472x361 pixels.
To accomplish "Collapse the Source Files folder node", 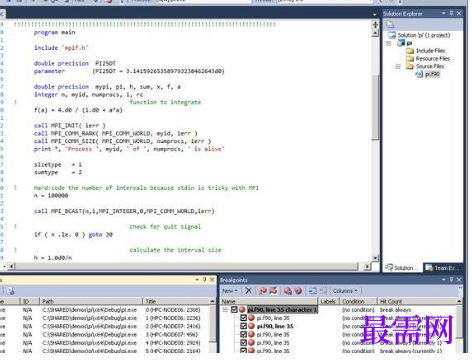I will (x=398, y=66).
